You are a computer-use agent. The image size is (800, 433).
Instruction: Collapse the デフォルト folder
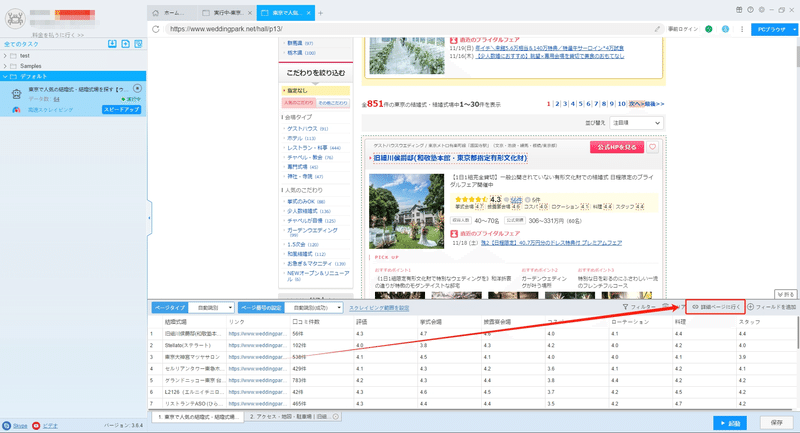(5, 76)
